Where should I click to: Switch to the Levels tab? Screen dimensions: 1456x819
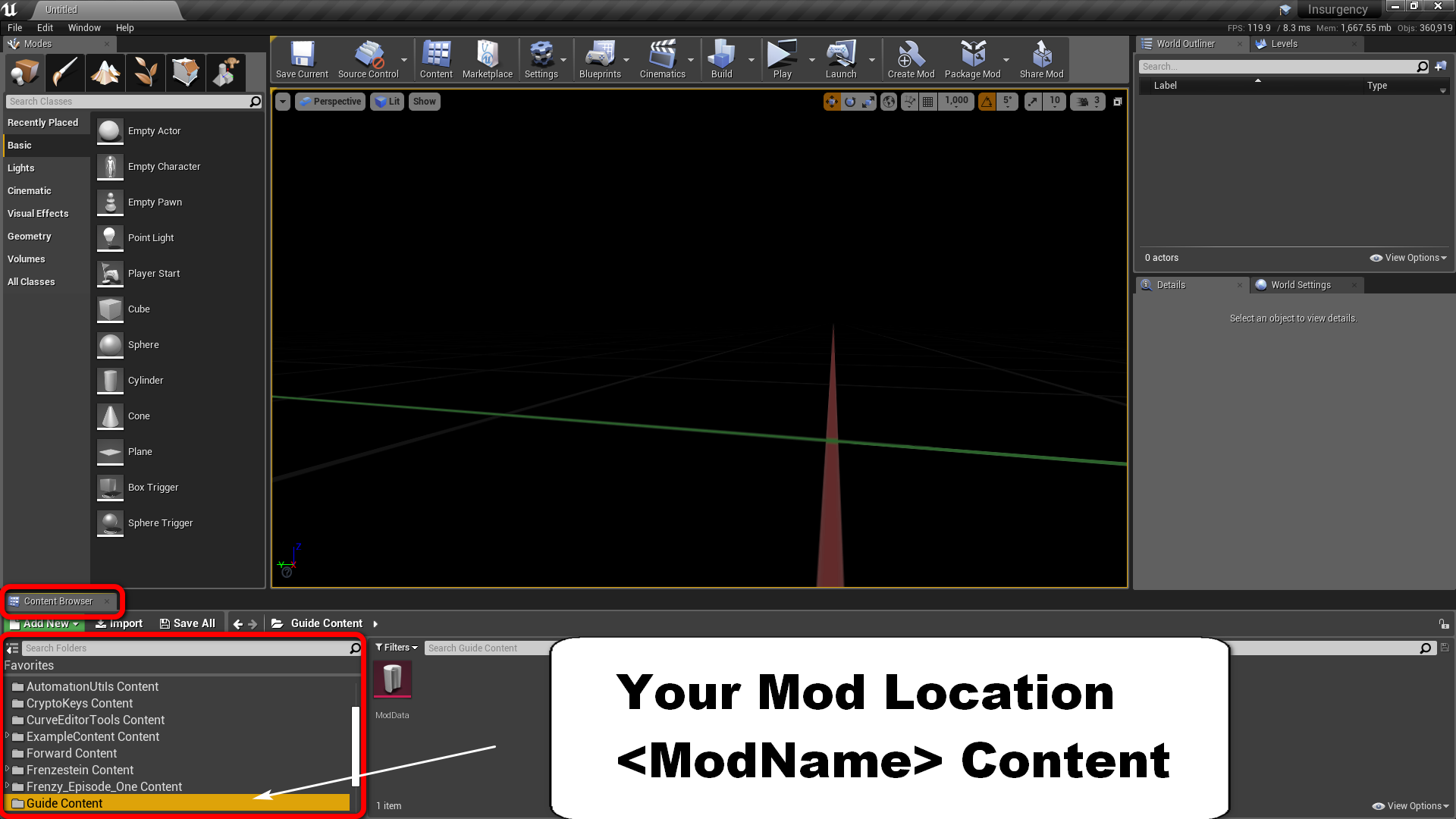coord(1284,44)
